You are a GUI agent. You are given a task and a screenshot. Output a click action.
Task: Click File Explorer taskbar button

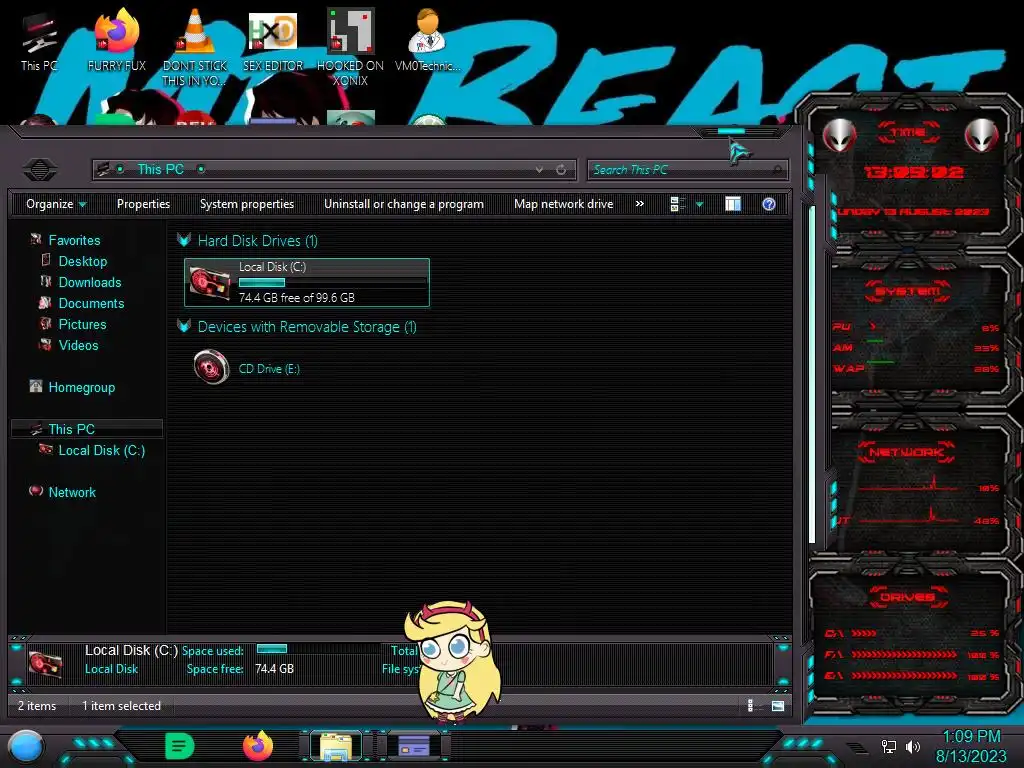pos(336,746)
